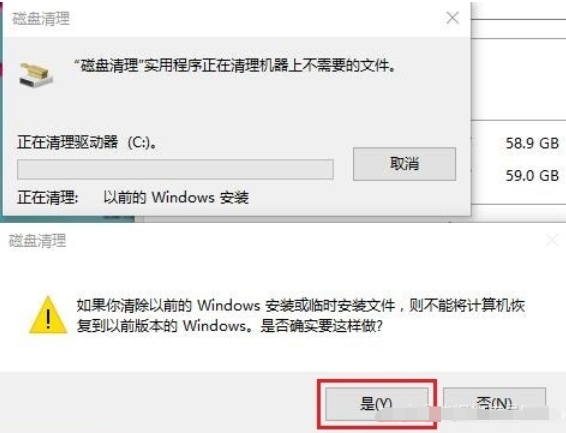Screen dimensions: 566x433
Task: Click the 59.0 GB size value
Action: coord(532,176)
